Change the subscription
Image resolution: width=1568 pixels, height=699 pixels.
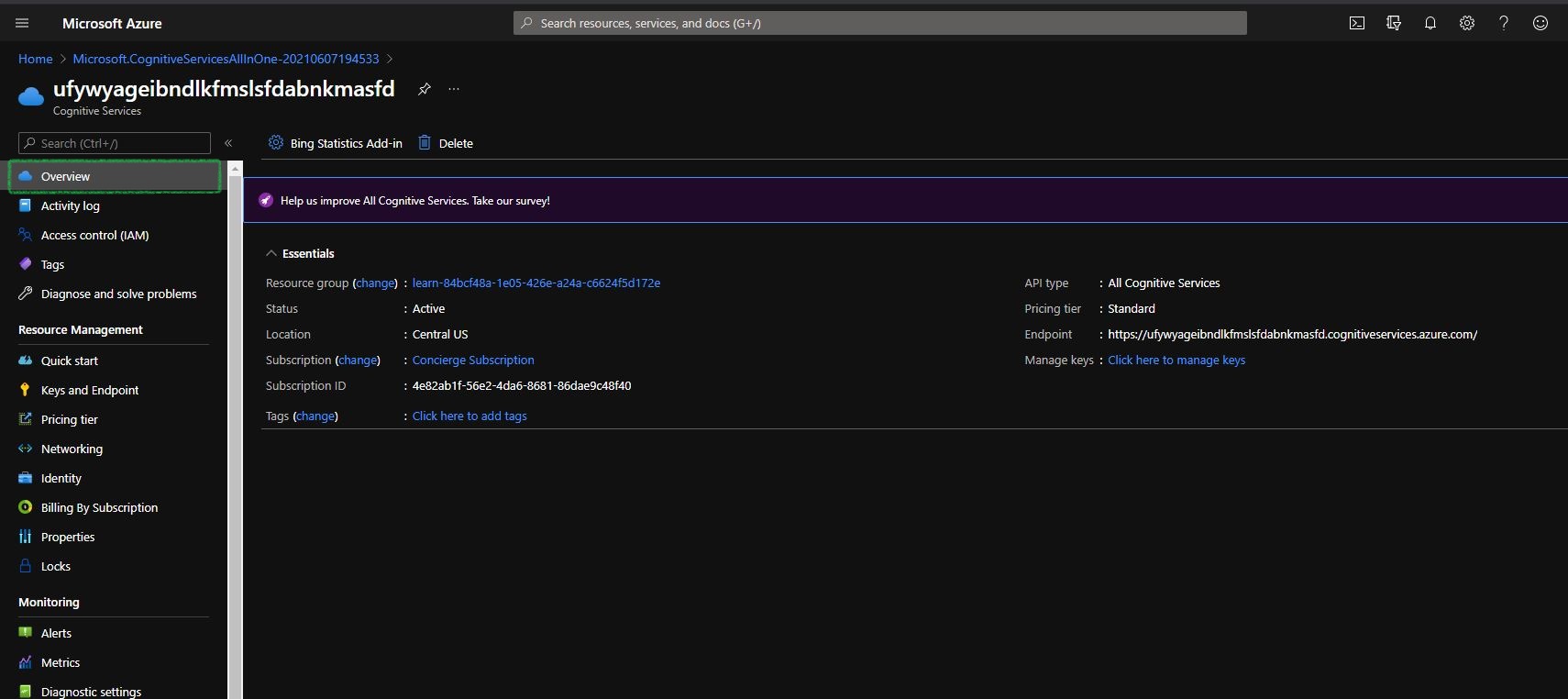pos(358,360)
